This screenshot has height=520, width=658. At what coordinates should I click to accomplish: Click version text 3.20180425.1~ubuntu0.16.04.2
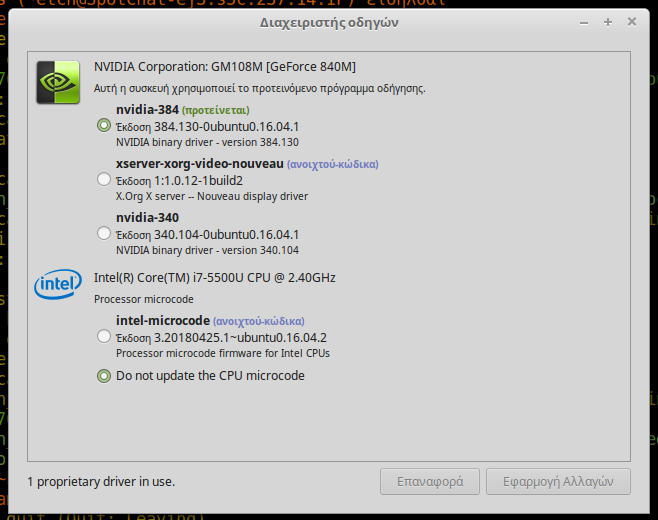pos(240,338)
